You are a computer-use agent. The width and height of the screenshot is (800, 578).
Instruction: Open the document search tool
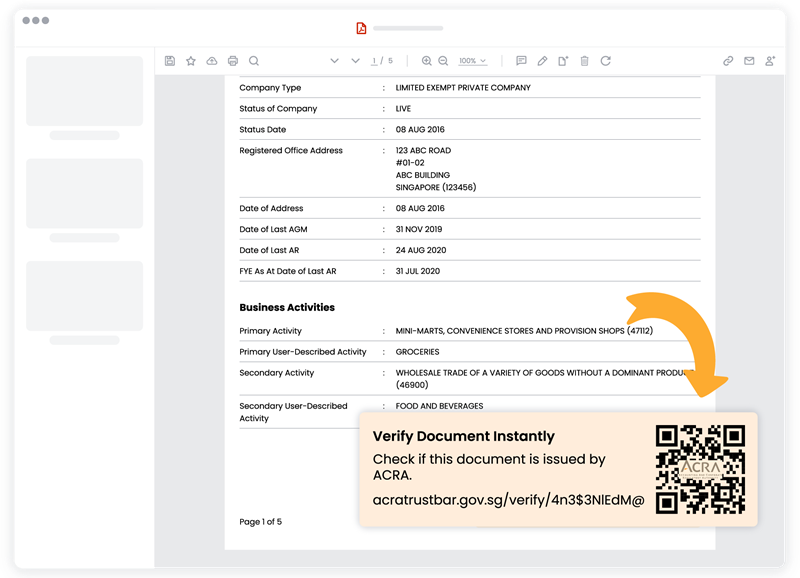(253, 61)
